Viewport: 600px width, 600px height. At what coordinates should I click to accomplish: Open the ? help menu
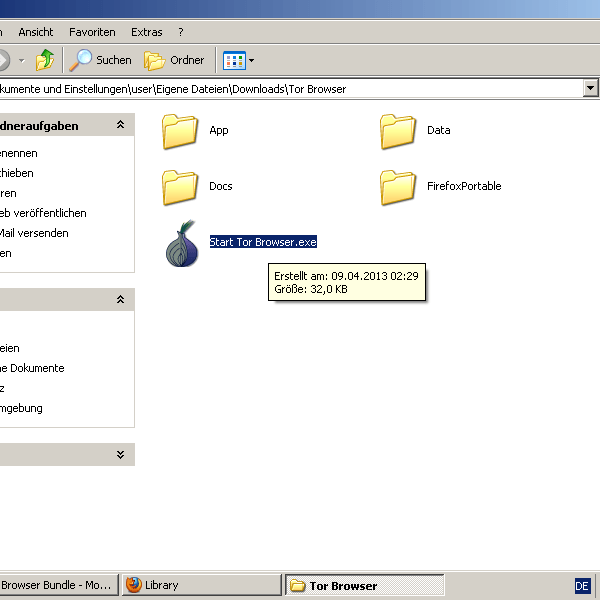pos(181,32)
